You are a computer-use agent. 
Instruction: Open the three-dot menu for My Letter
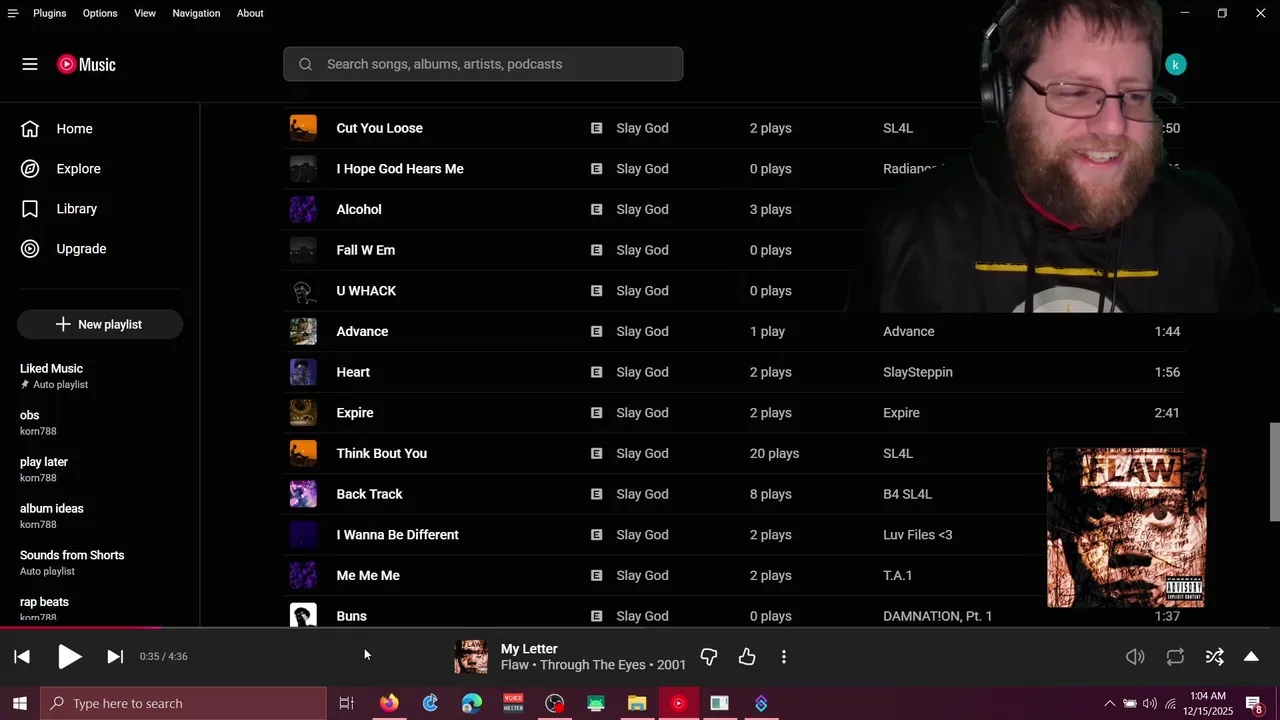click(784, 657)
